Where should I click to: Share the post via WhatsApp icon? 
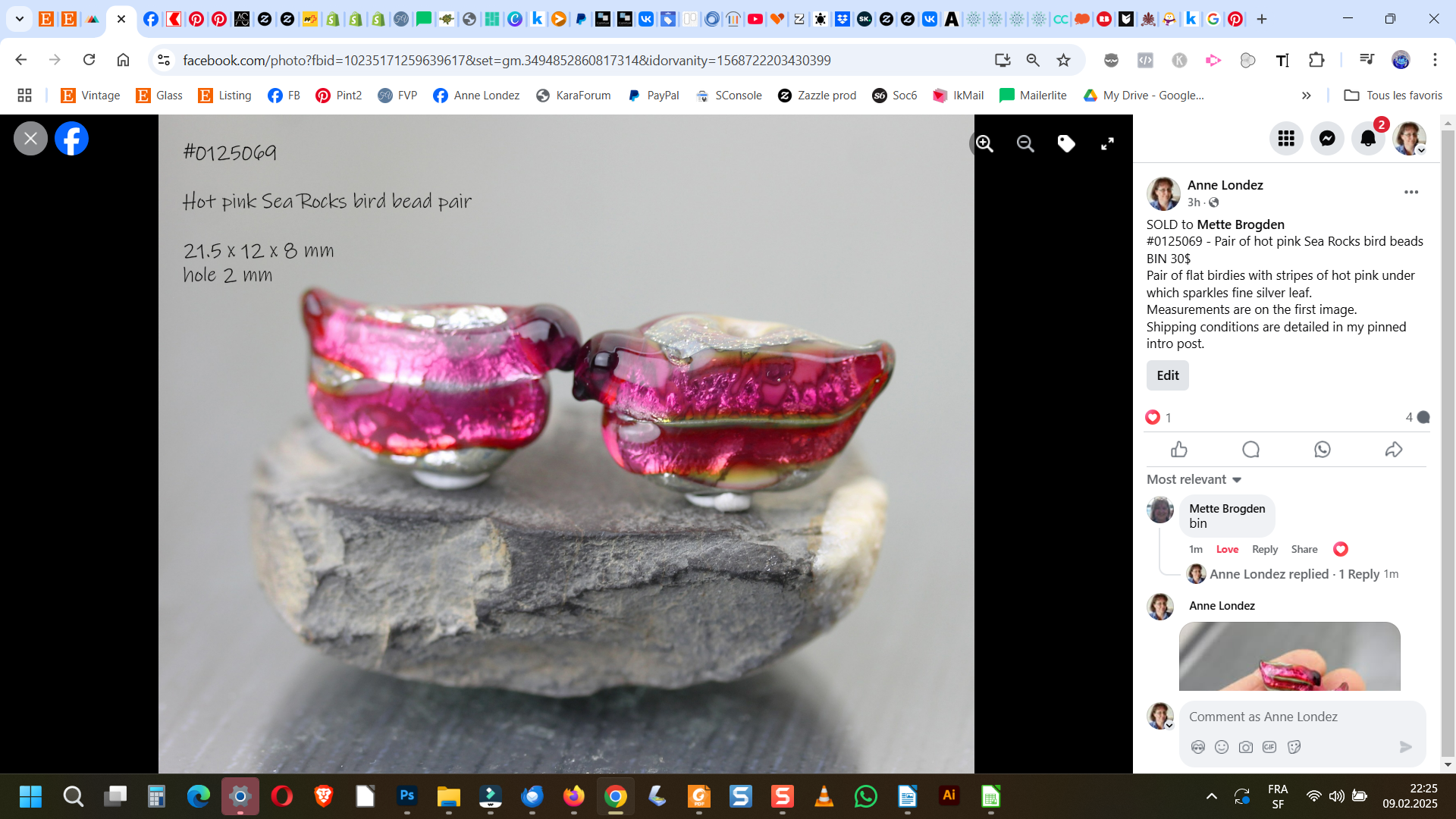pyautogui.click(x=1323, y=450)
